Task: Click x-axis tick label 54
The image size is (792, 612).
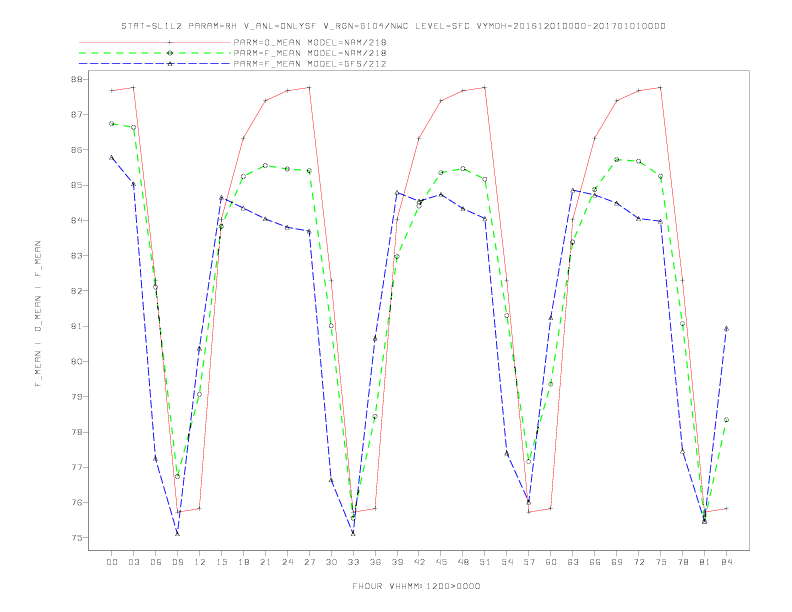Action: [507, 562]
